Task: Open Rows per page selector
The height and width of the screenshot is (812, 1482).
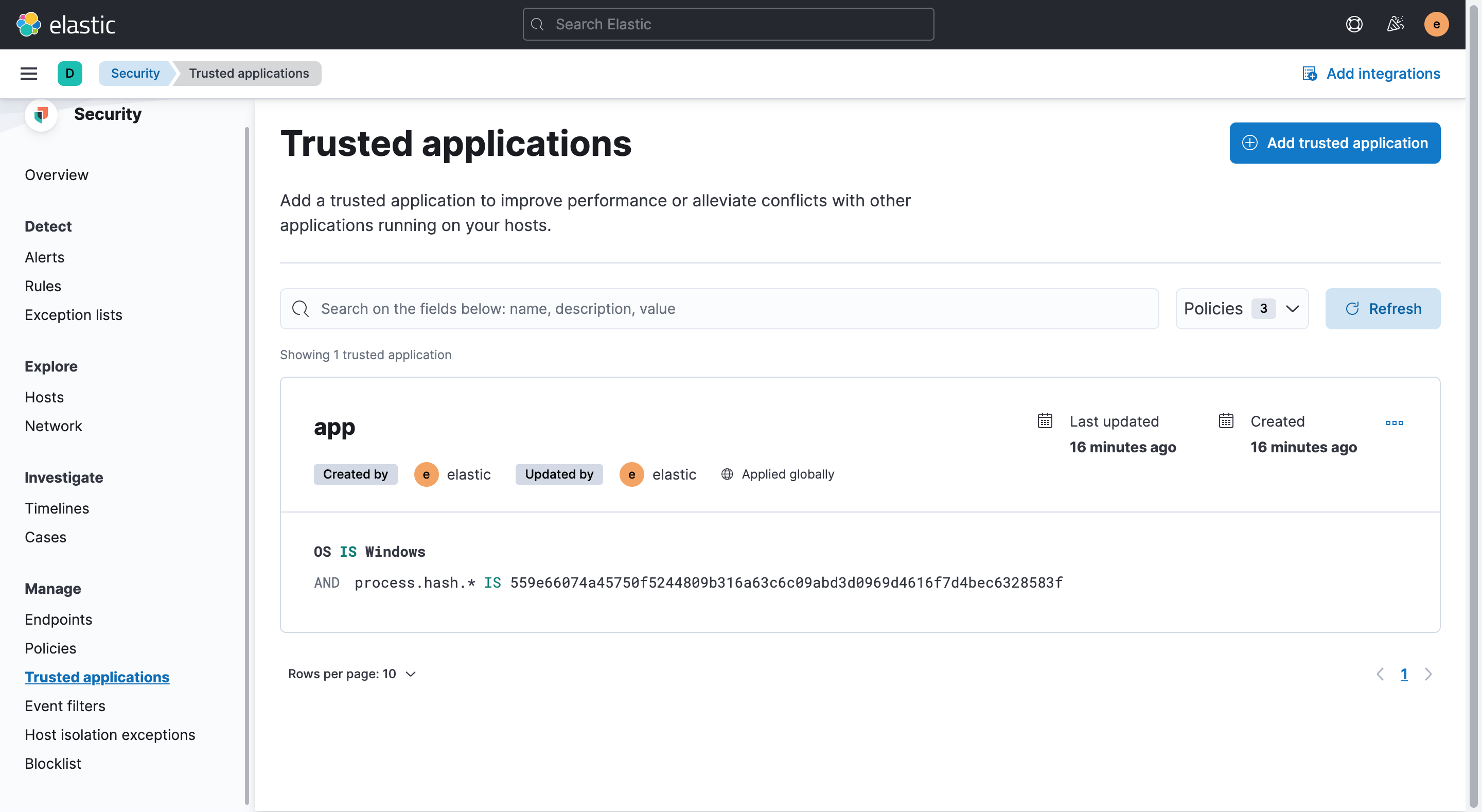Action: (351, 674)
